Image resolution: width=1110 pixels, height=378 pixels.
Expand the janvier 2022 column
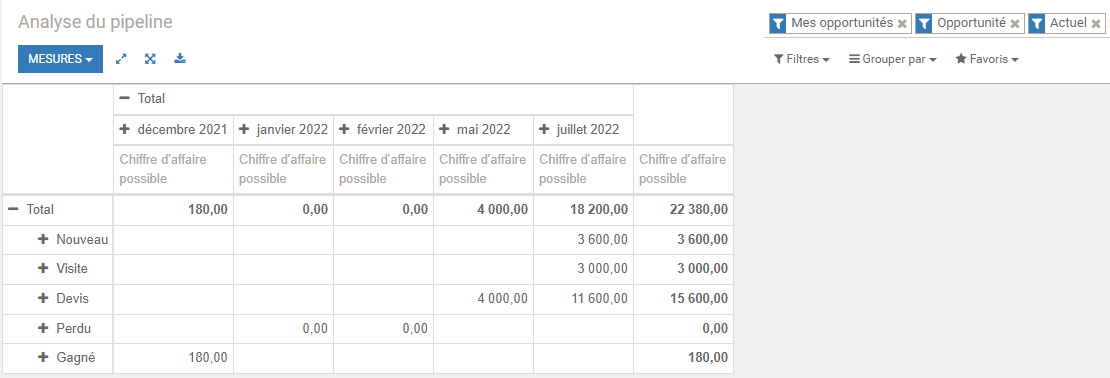point(283,130)
